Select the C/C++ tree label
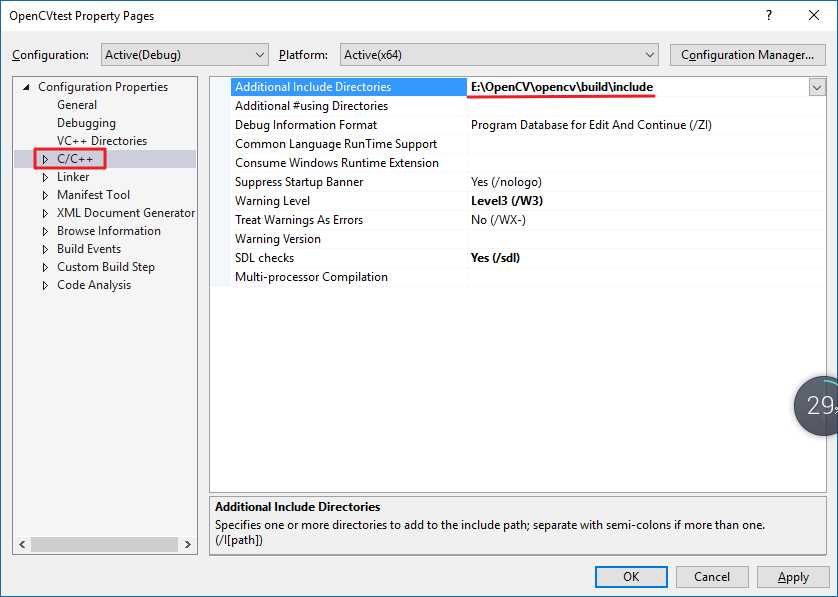This screenshot has width=838, height=597. pos(75,159)
